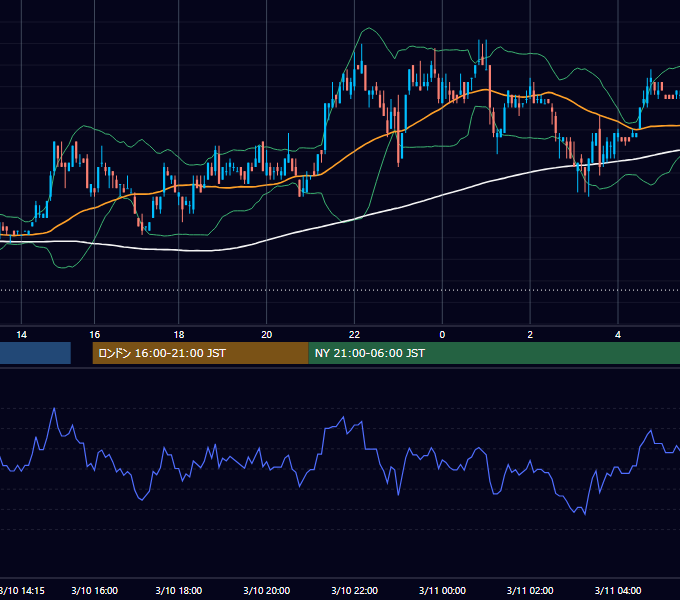Click hour label 0 on chart axis
Screen dimensions: 680x600
442,335
